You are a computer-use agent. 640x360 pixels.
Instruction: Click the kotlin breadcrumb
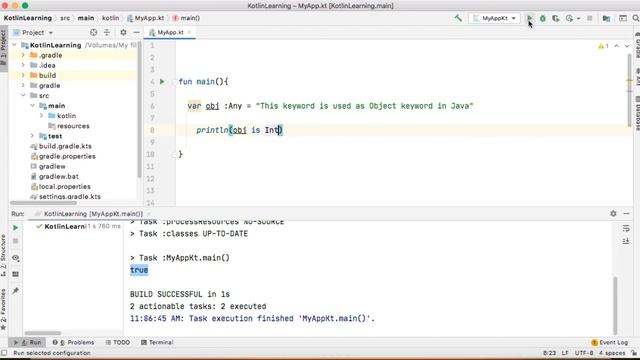110,18
